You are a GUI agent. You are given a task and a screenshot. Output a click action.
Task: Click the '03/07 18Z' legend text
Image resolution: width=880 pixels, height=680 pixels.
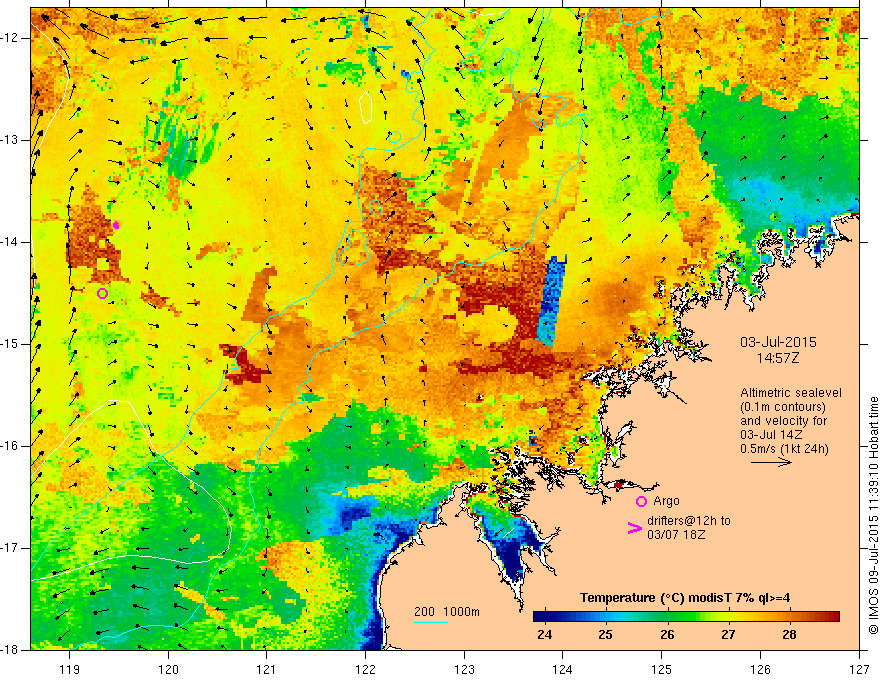point(676,535)
